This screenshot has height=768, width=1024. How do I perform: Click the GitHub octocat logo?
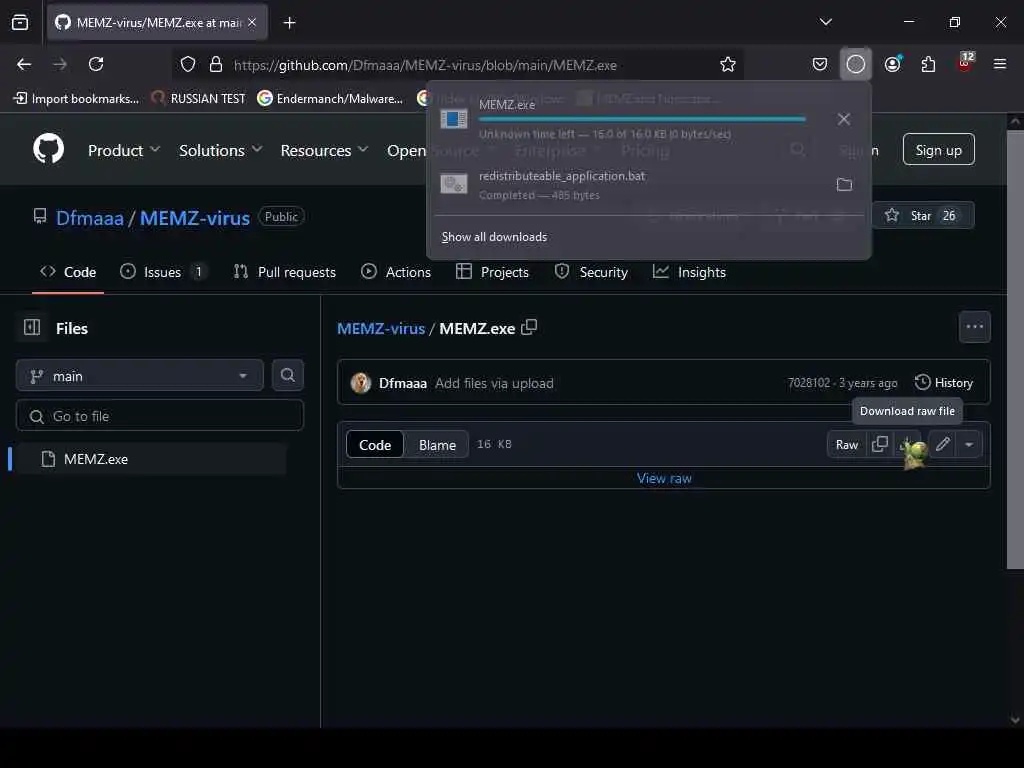49,149
